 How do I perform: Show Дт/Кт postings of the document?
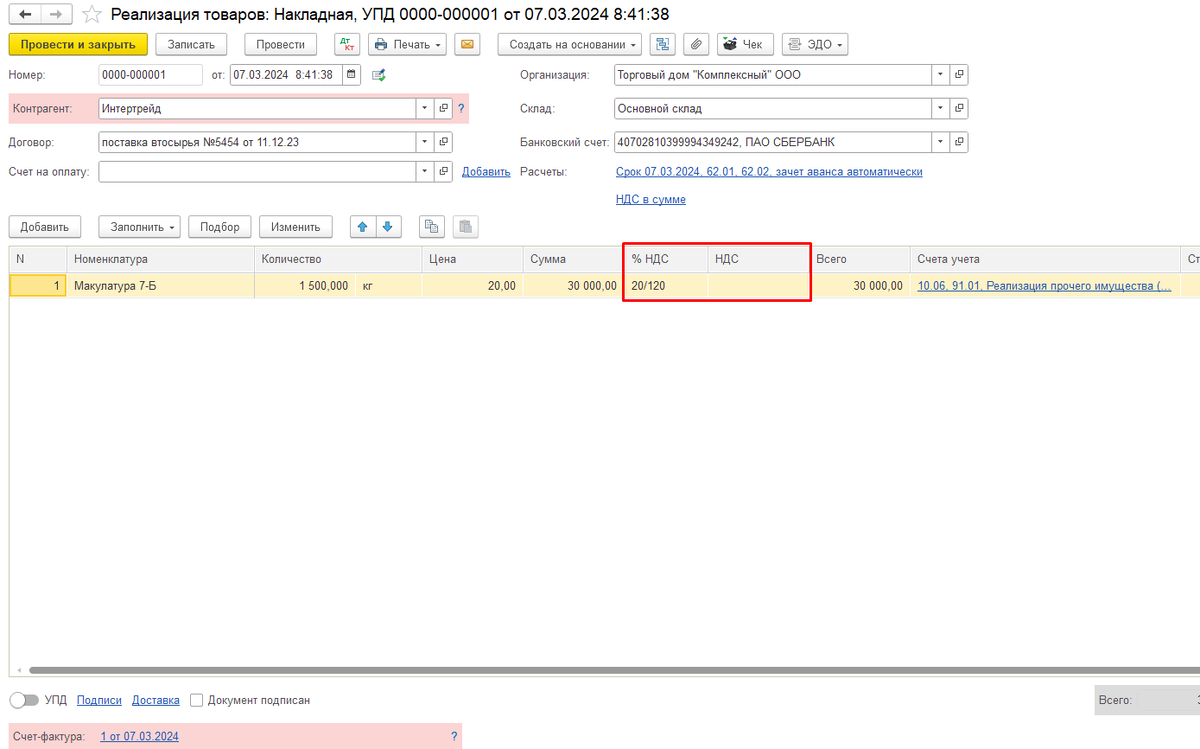(x=347, y=45)
